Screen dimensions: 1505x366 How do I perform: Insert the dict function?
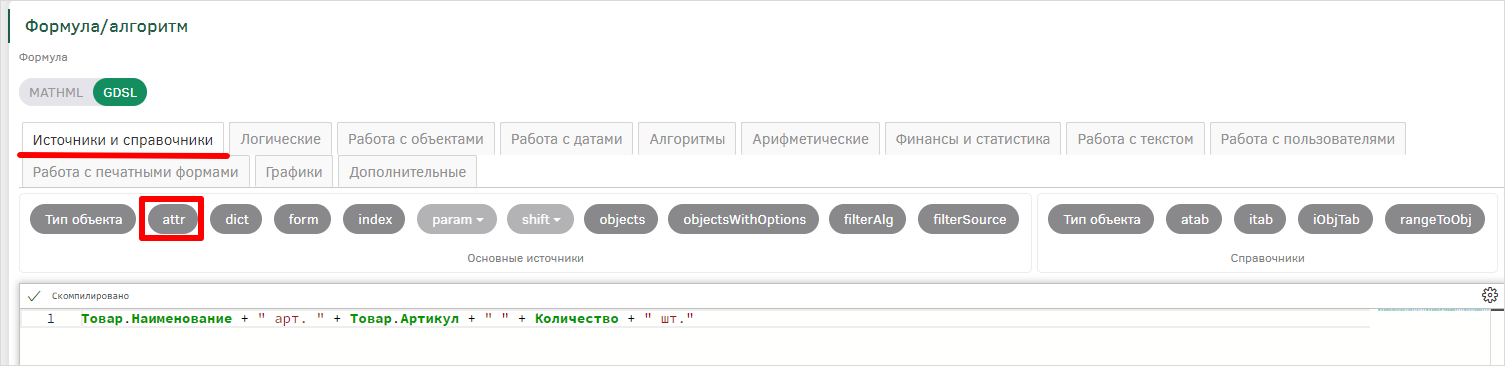(x=237, y=219)
